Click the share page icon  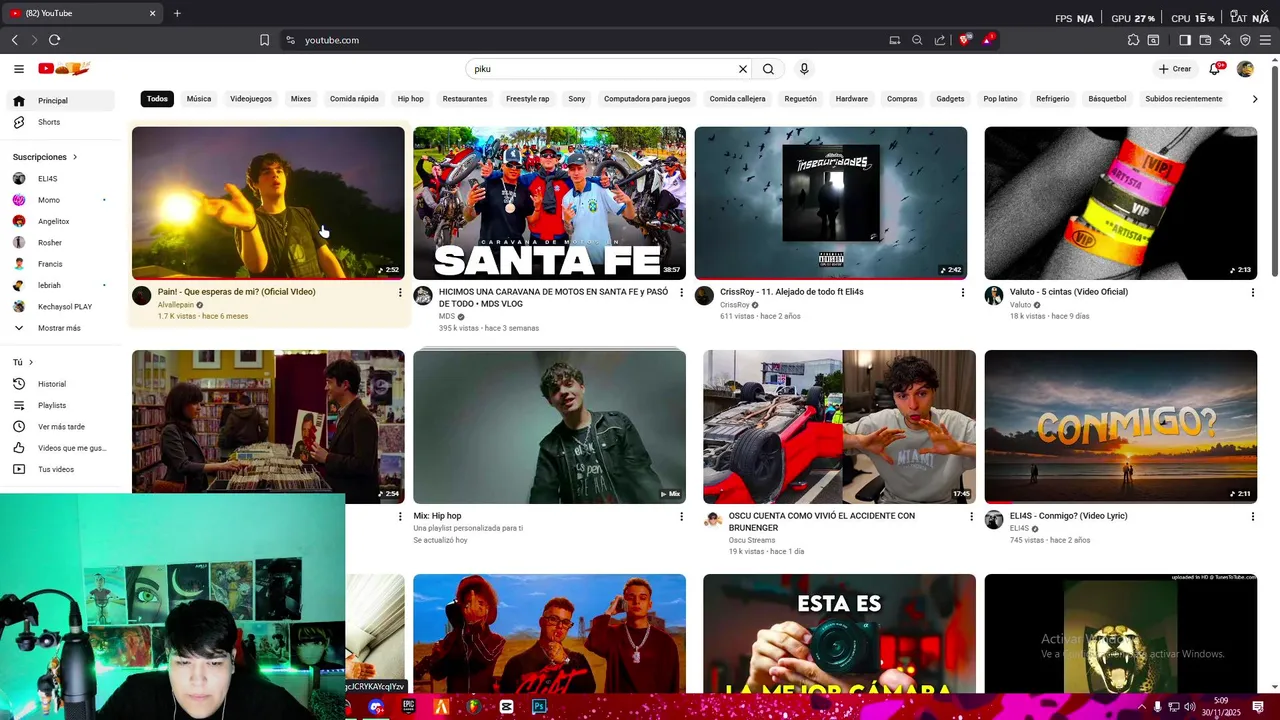940,40
